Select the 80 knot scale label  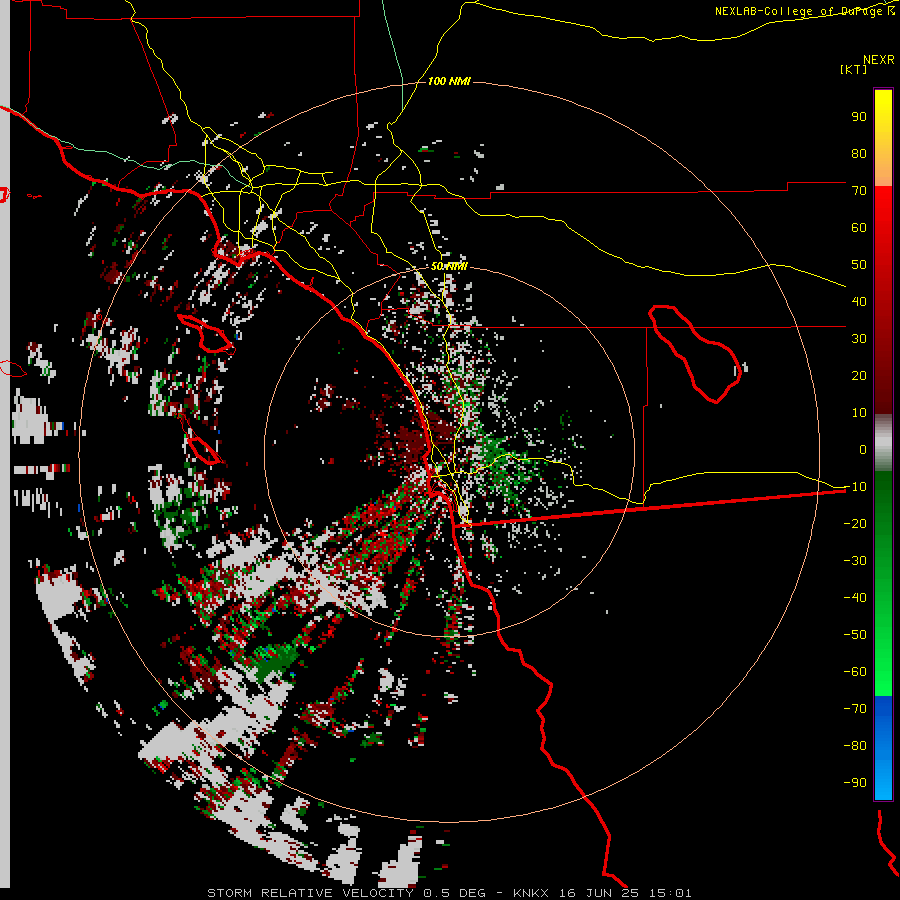pos(859,153)
